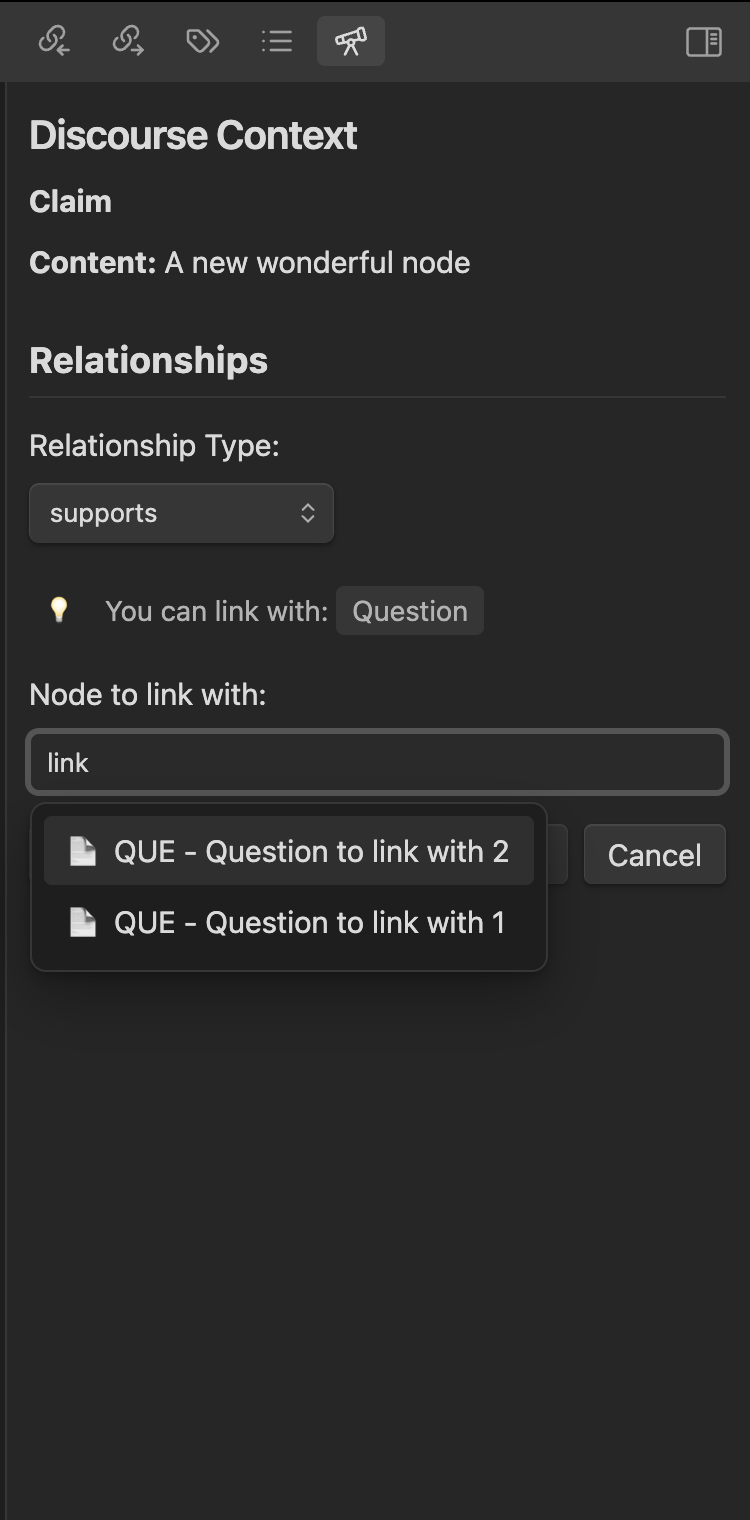Click the lightbulb hint icon
Image resolution: width=750 pixels, height=1520 pixels.
tap(59, 610)
